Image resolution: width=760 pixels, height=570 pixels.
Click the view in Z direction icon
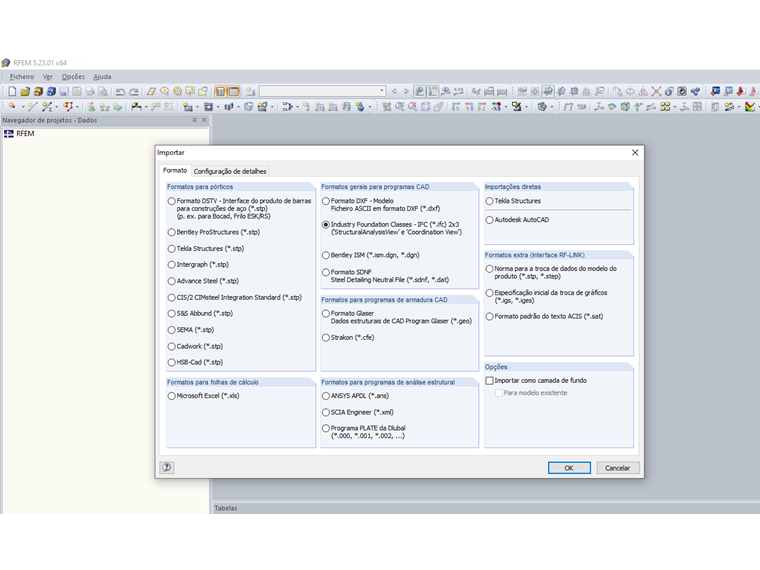[482, 107]
